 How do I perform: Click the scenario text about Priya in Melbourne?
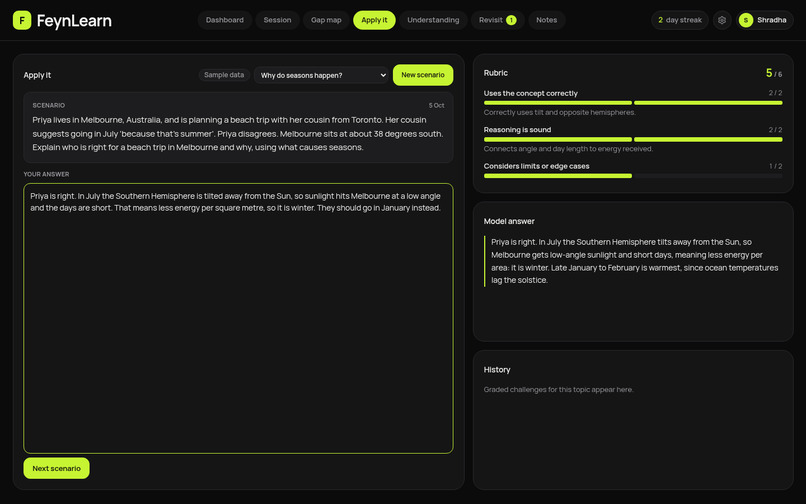pyautogui.click(x=238, y=134)
